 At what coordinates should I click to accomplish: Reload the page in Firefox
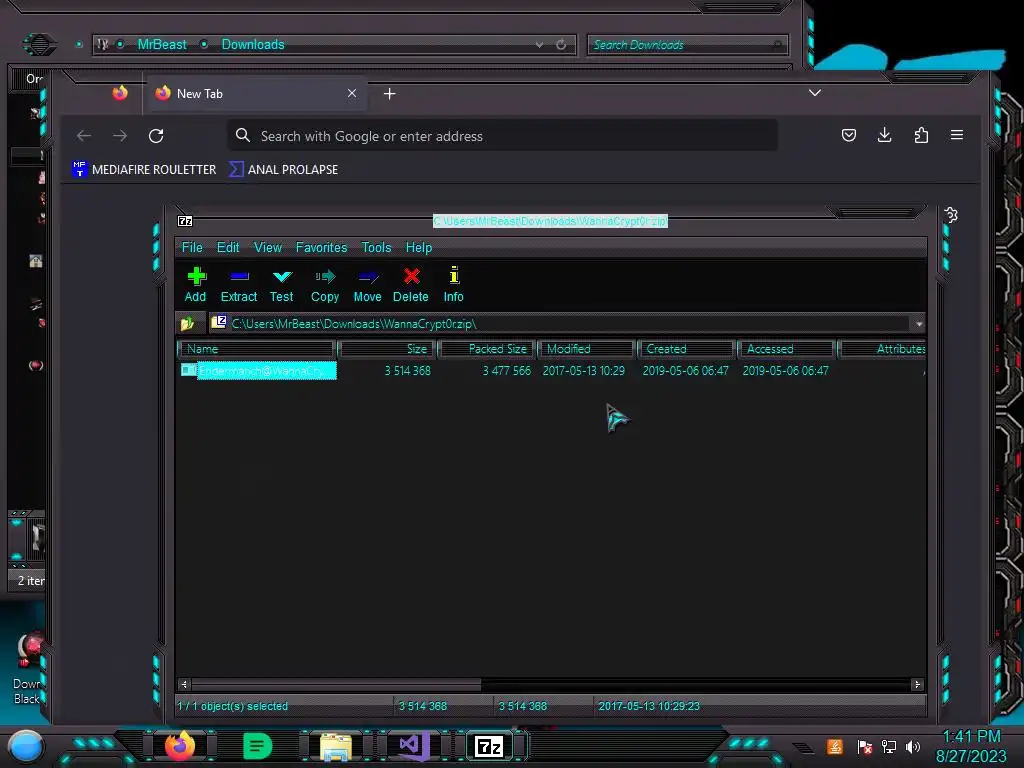(x=156, y=136)
